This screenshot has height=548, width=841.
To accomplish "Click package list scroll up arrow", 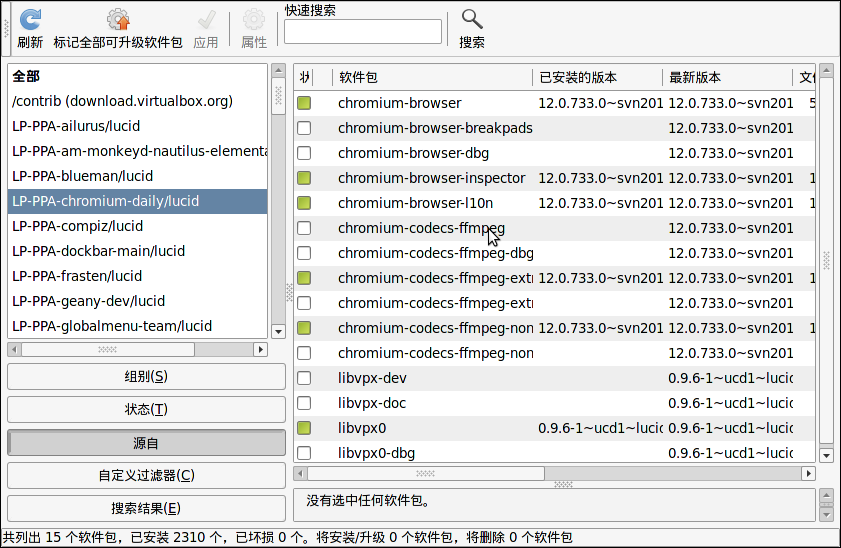I will tap(827, 70).
